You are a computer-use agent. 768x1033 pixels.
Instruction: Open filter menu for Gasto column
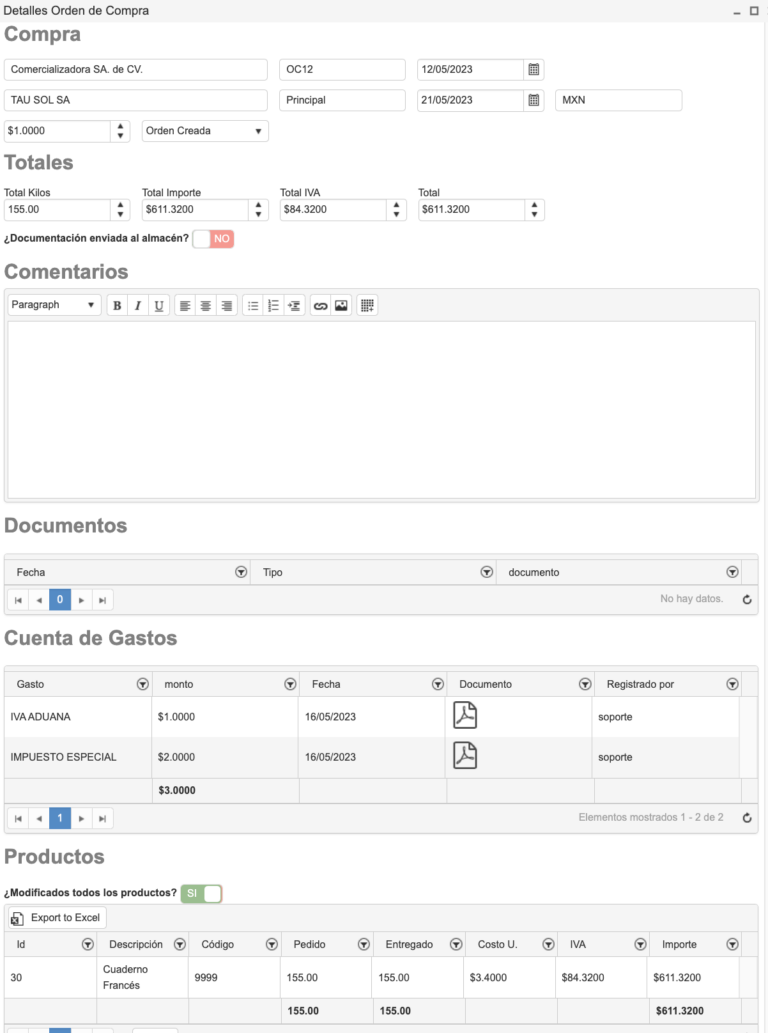tap(142, 684)
